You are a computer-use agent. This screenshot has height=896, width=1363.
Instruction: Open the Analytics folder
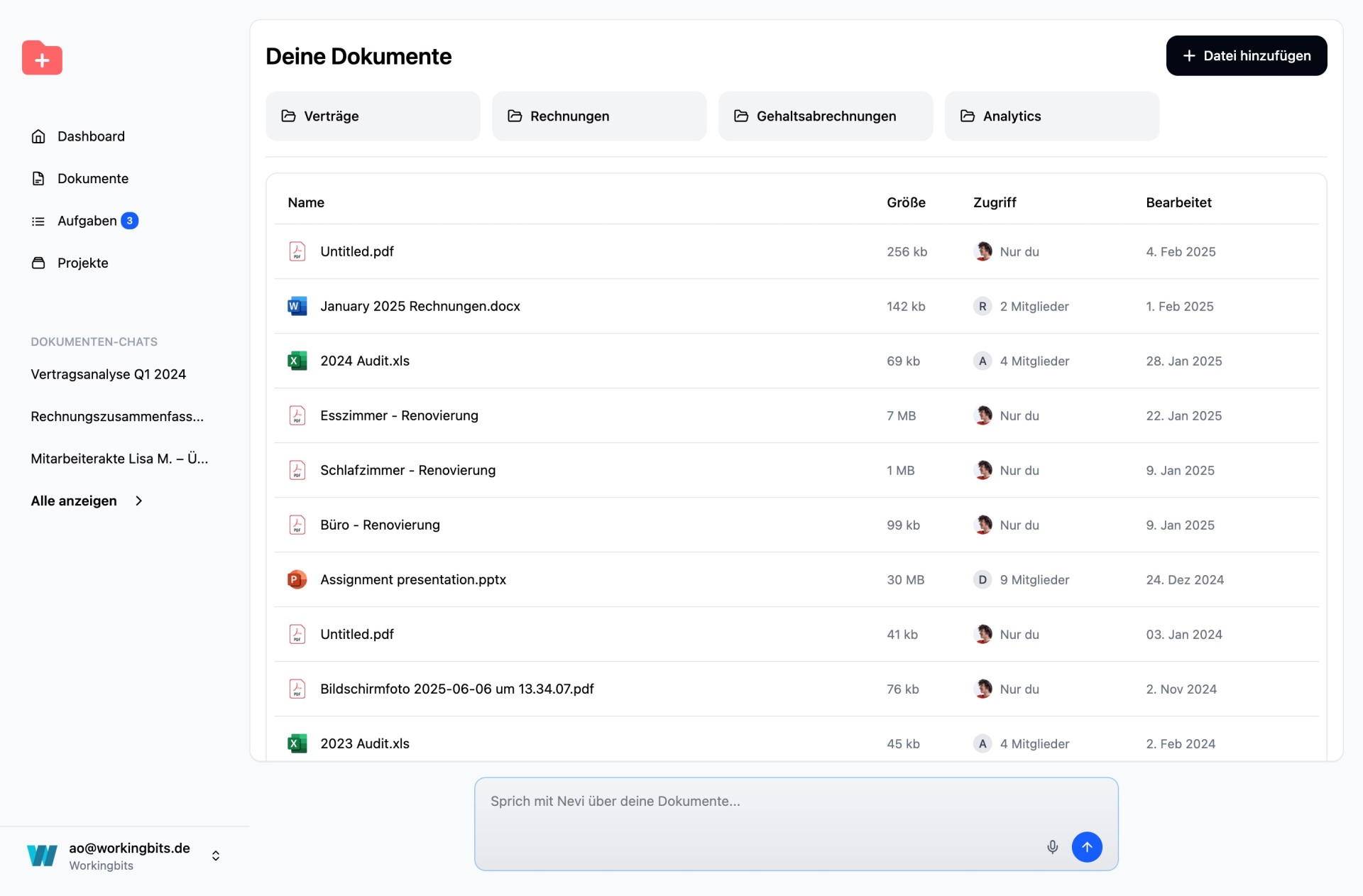1051,116
